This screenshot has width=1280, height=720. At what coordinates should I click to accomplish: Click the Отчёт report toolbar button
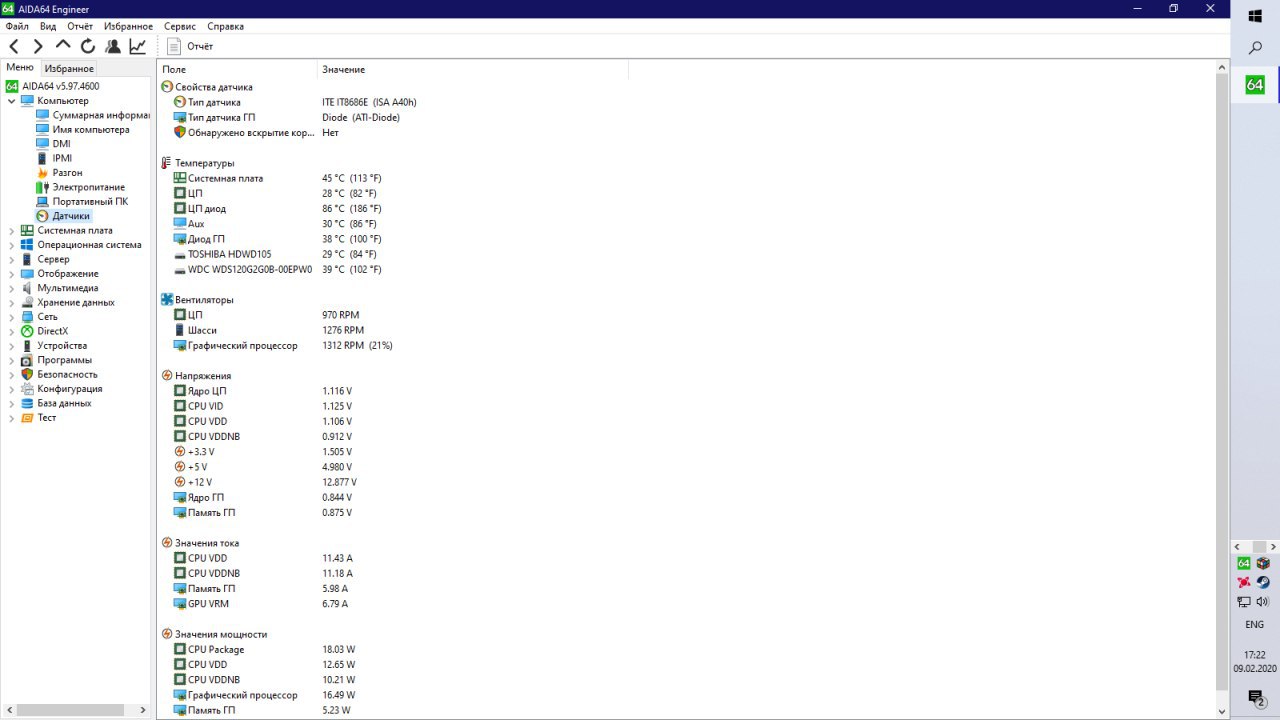click(x=190, y=46)
